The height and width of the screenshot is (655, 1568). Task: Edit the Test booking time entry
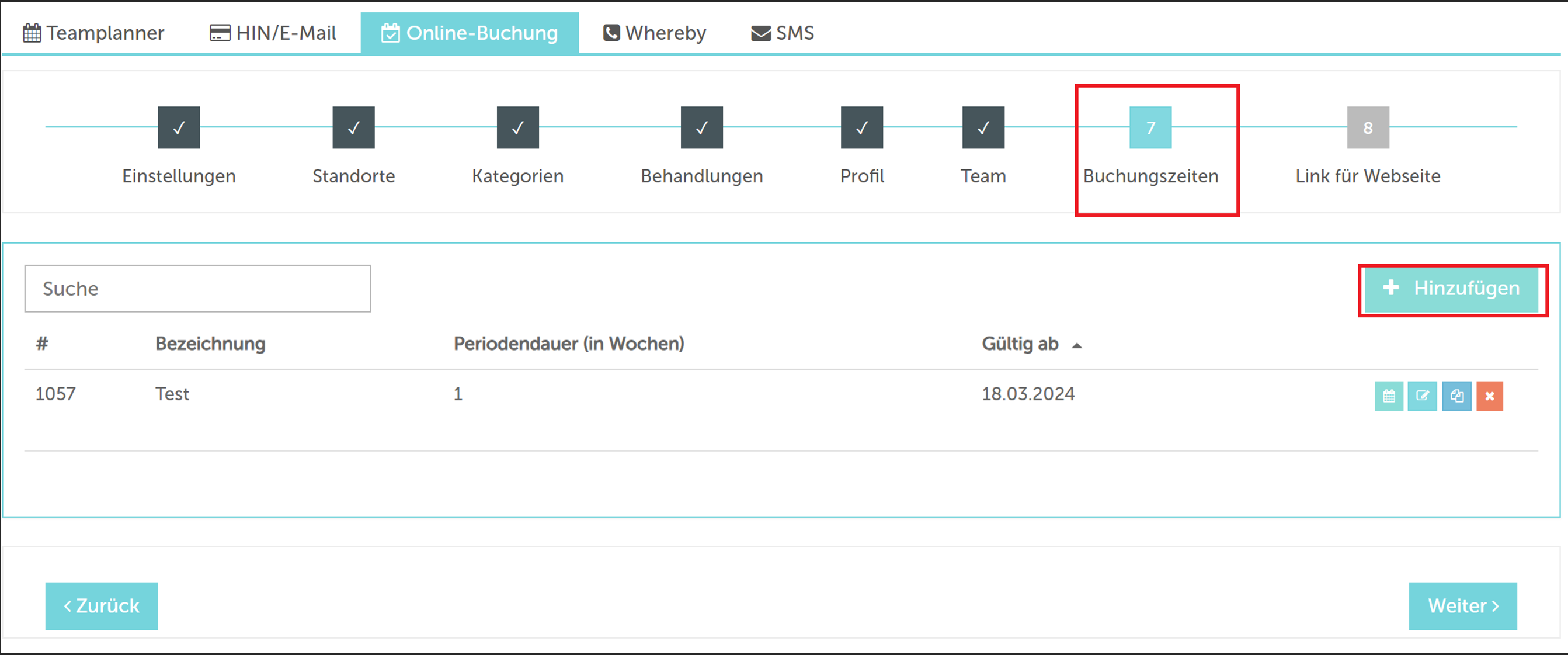[1422, 396]
